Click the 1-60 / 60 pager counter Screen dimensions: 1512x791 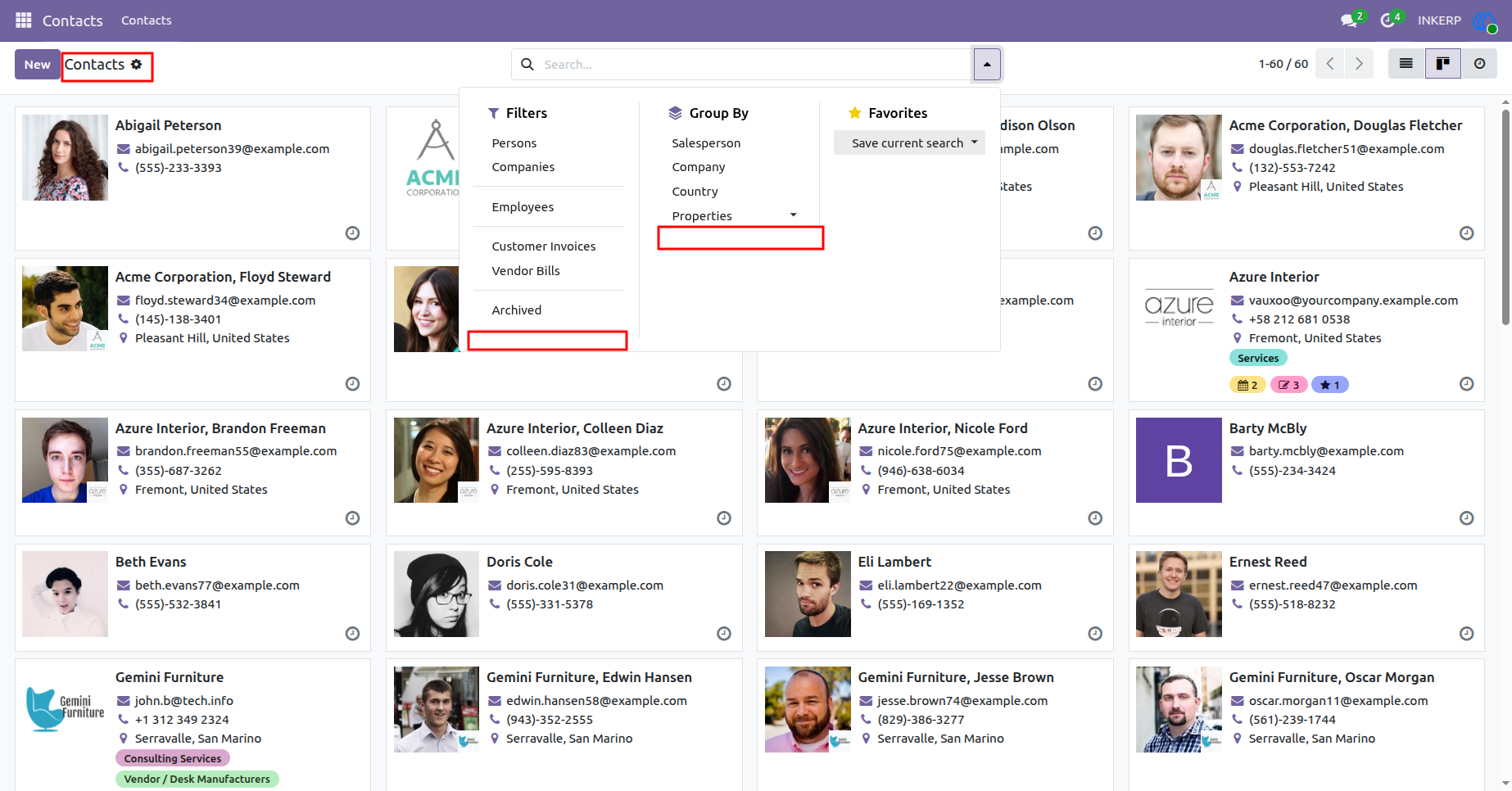tap(1283, 64)
